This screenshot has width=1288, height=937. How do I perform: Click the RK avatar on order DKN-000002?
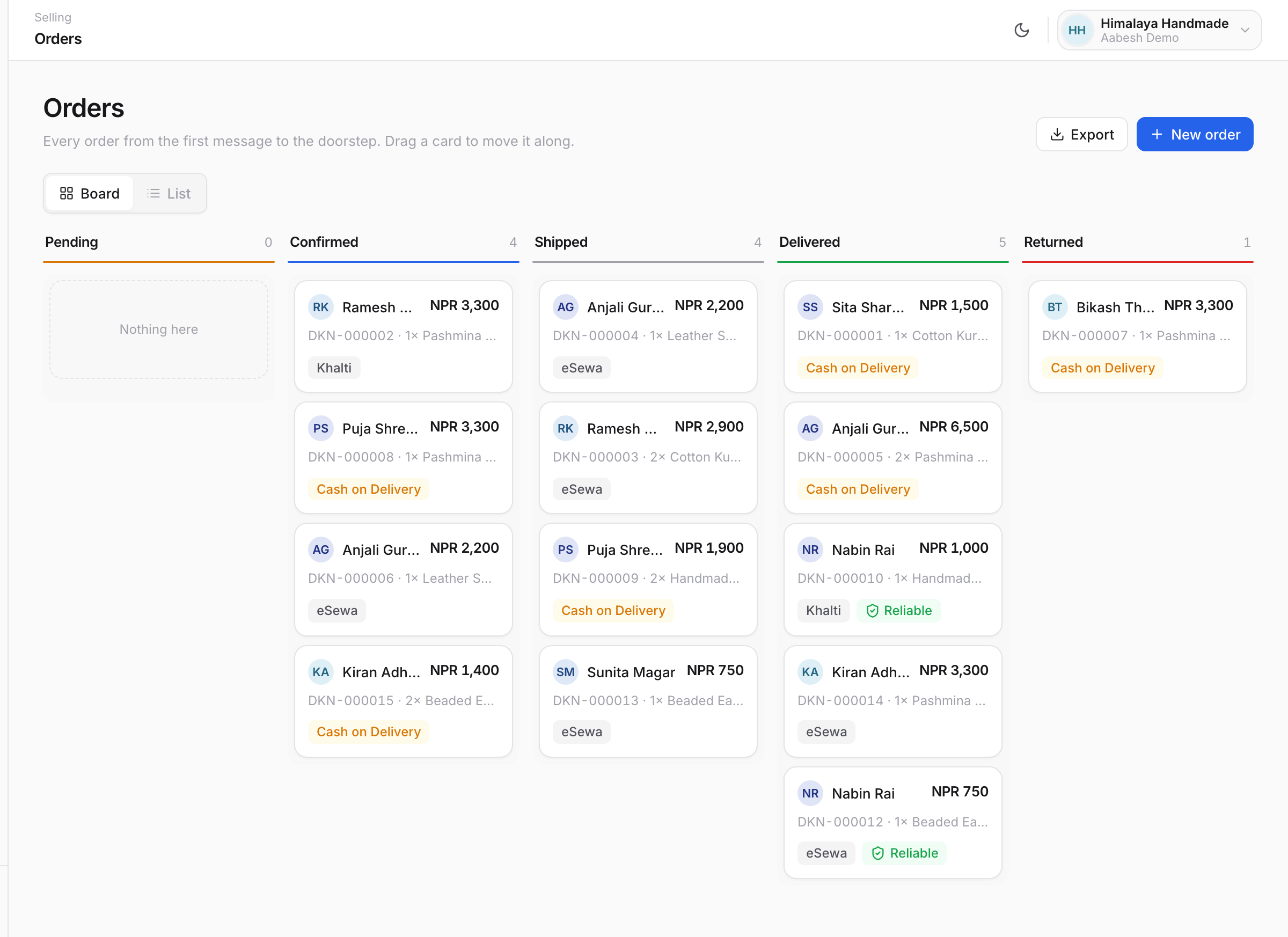pos(320,307)
